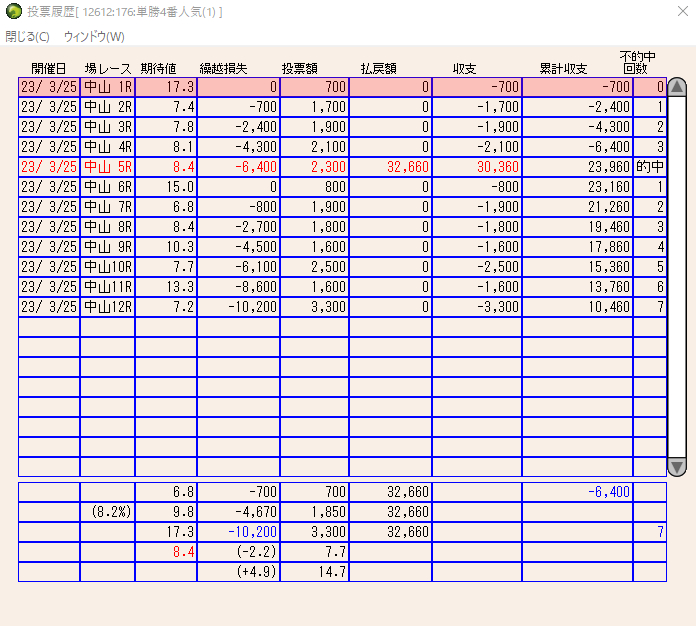
Task: Click the 的中 cell in 5R row
Action: pyautogui.click(x=649, y=167)
